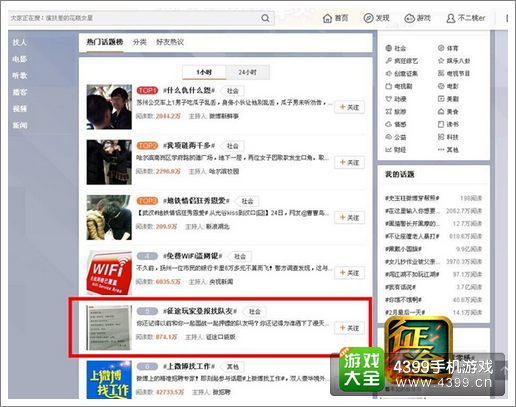Screen dimensions: 516x407
Task: Click the blue 上微博找工作 thumbnail
Action: [109, 380]
